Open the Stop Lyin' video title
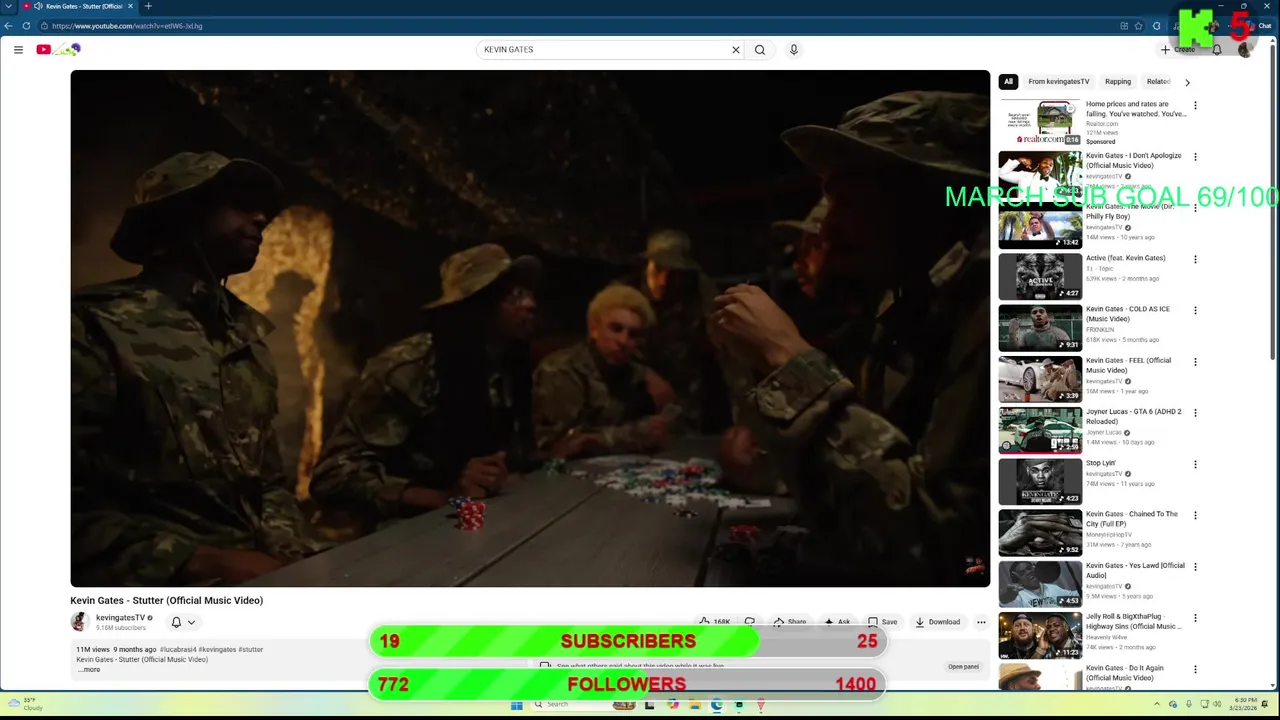Viewport: 1280px width, 720px height. [x=1101, y=463]
